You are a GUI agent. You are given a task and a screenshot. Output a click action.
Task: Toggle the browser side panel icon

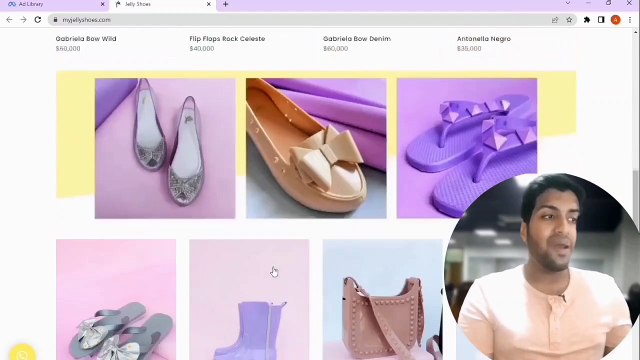pyautogui.click(x=601, y=20)
